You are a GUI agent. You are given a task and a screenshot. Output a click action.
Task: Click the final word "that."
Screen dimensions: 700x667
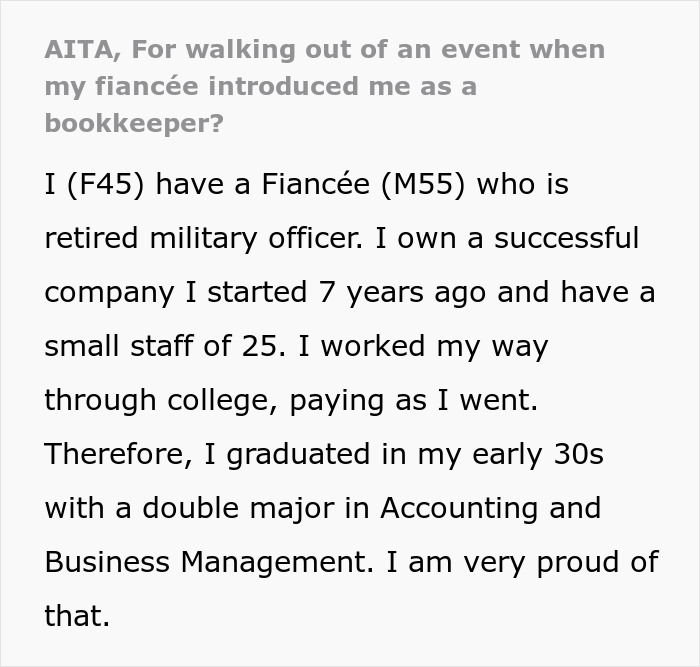77,617
